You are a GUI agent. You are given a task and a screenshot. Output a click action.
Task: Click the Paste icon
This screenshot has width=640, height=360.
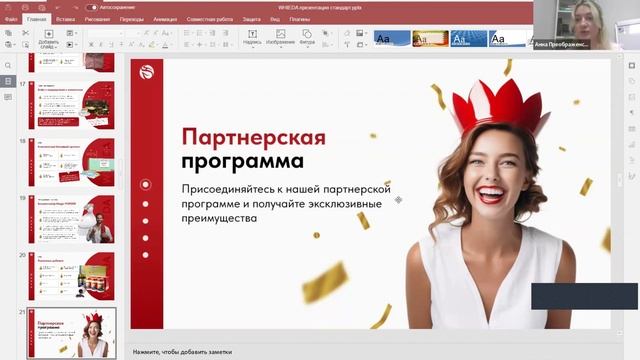click(x=9, y=44)
